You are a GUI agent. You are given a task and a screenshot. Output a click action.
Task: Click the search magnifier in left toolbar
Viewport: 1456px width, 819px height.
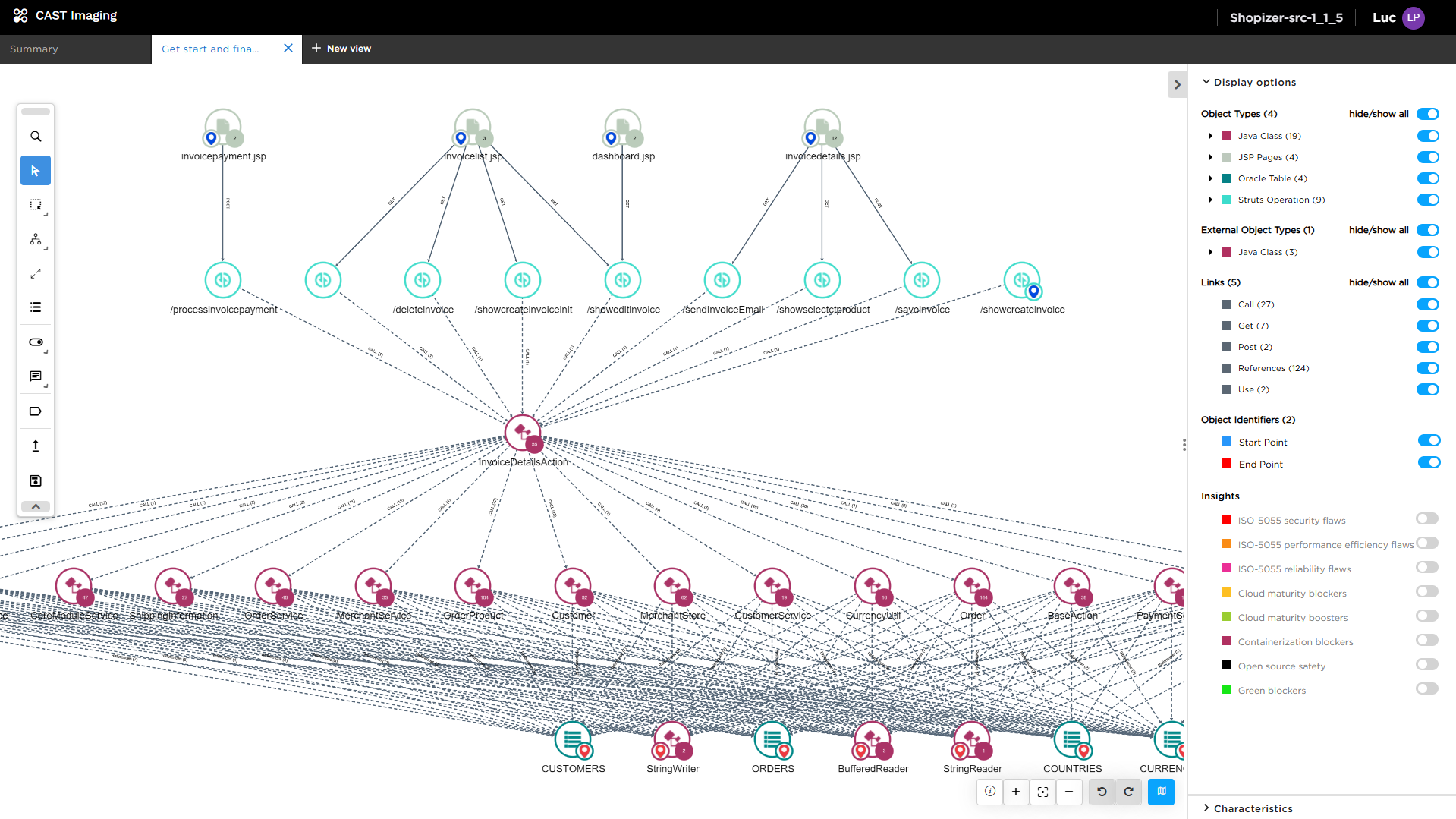(36, 137)
